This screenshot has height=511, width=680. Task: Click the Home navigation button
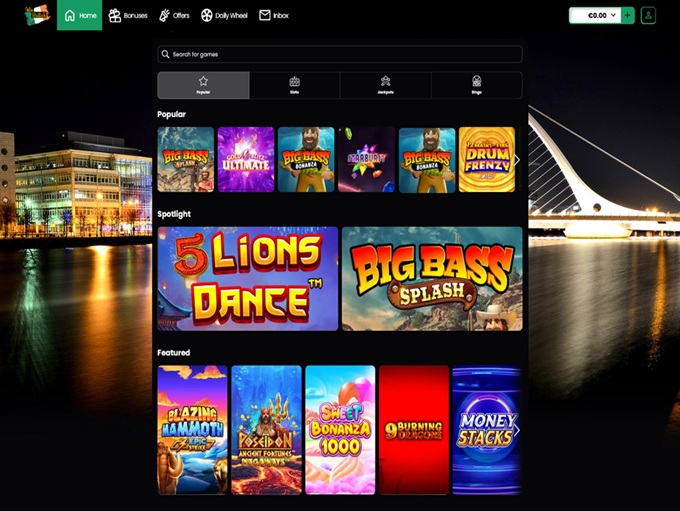[80, 15]
